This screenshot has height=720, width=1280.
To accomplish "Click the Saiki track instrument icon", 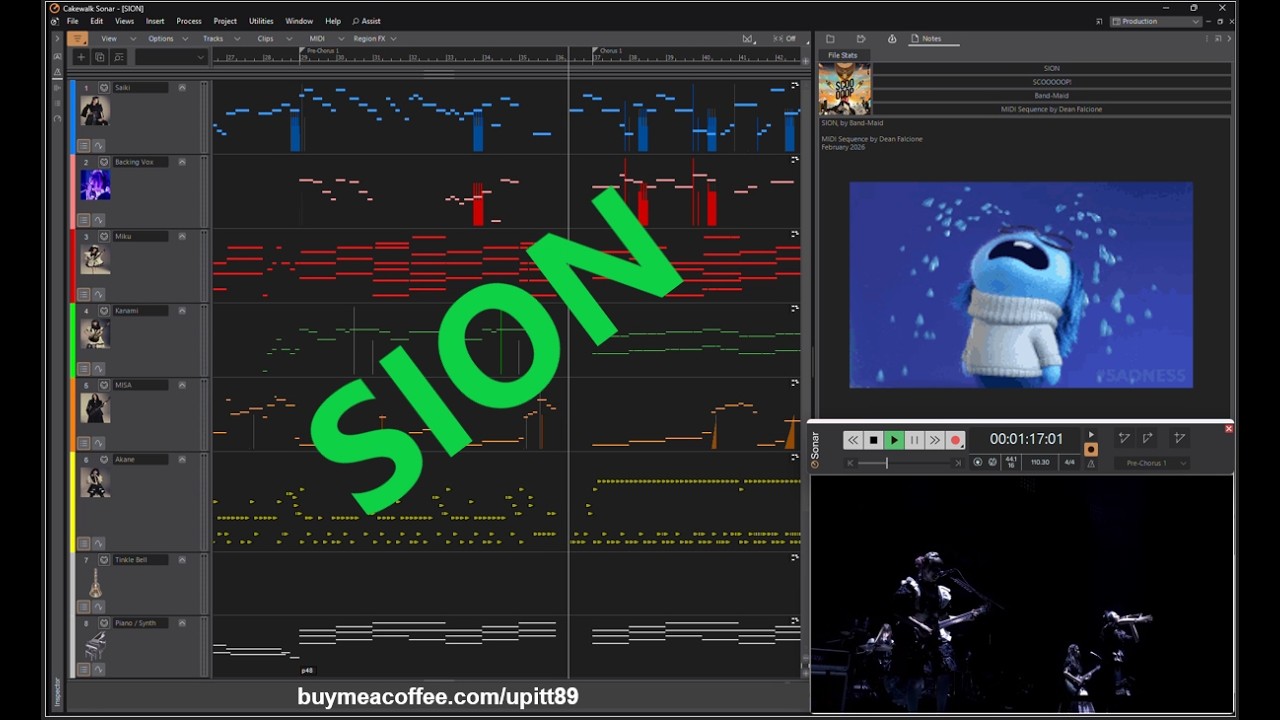I will click(x=95, y=111).
